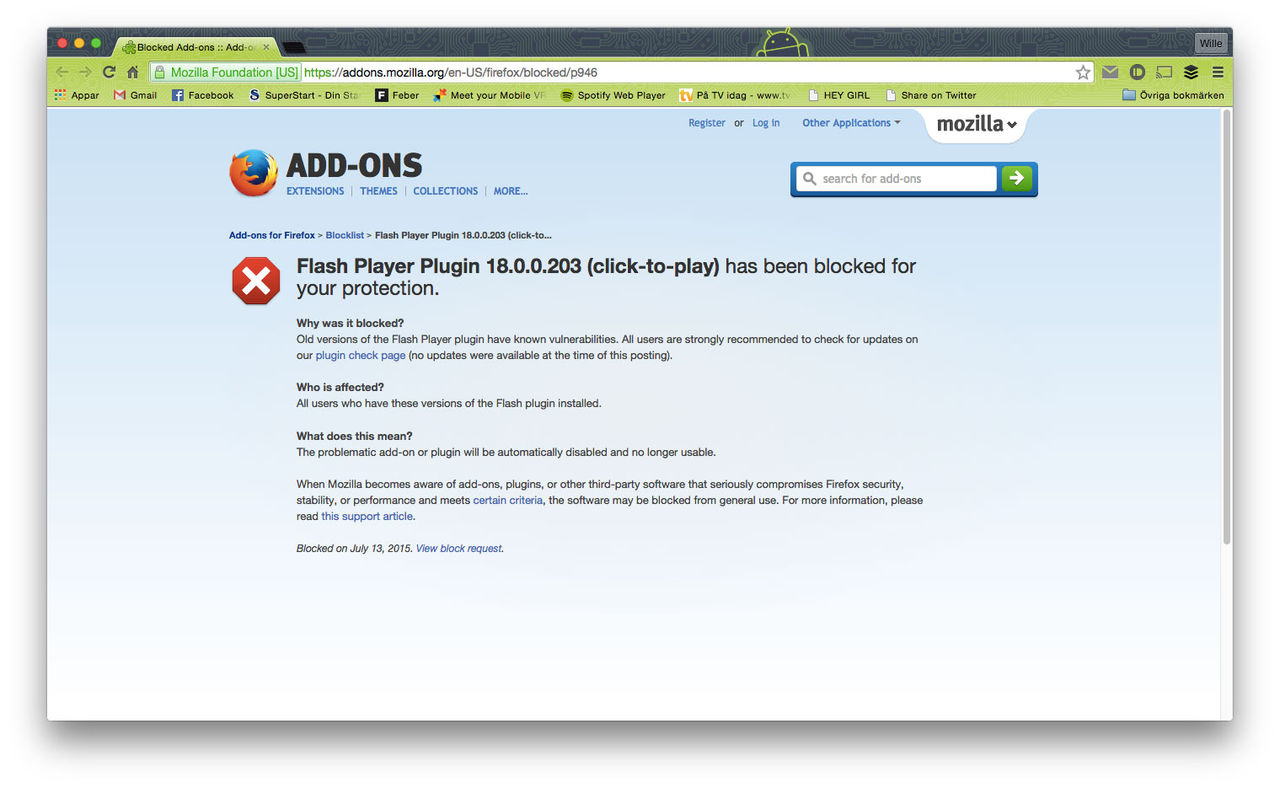1280x788 pixels.
Task: Click the circular ID extension icon
Action: tap(1137, 72)
